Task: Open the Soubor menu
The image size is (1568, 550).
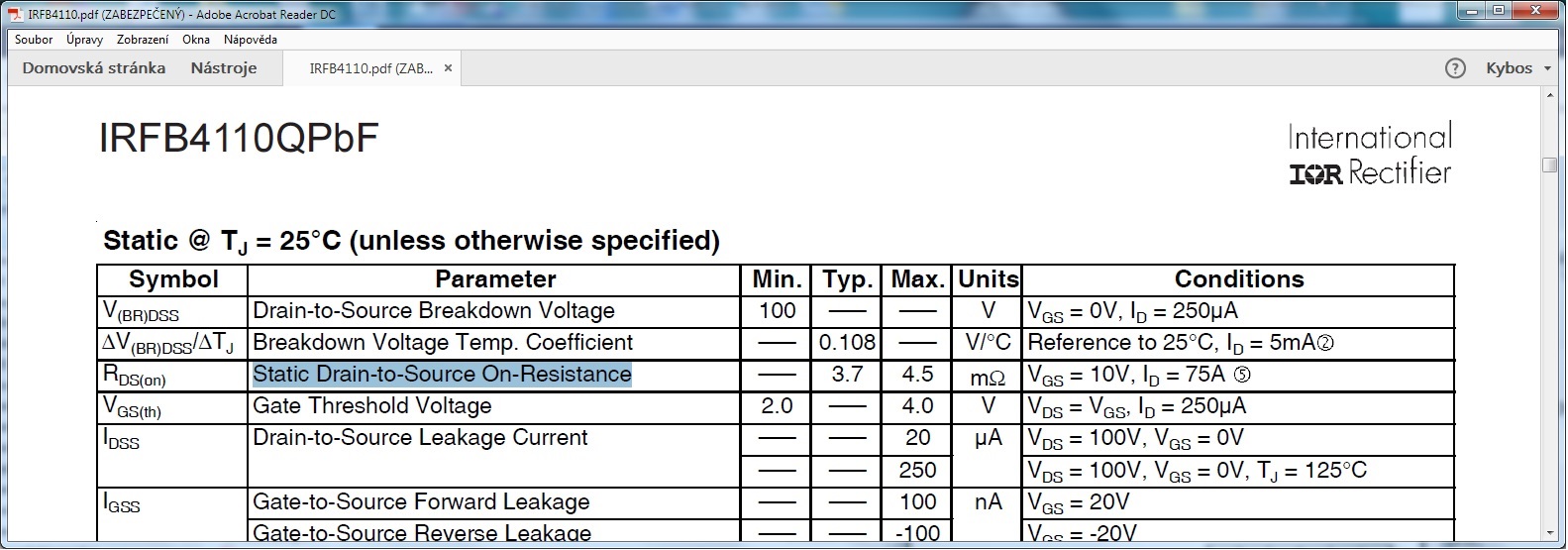Action: (34, 40)
